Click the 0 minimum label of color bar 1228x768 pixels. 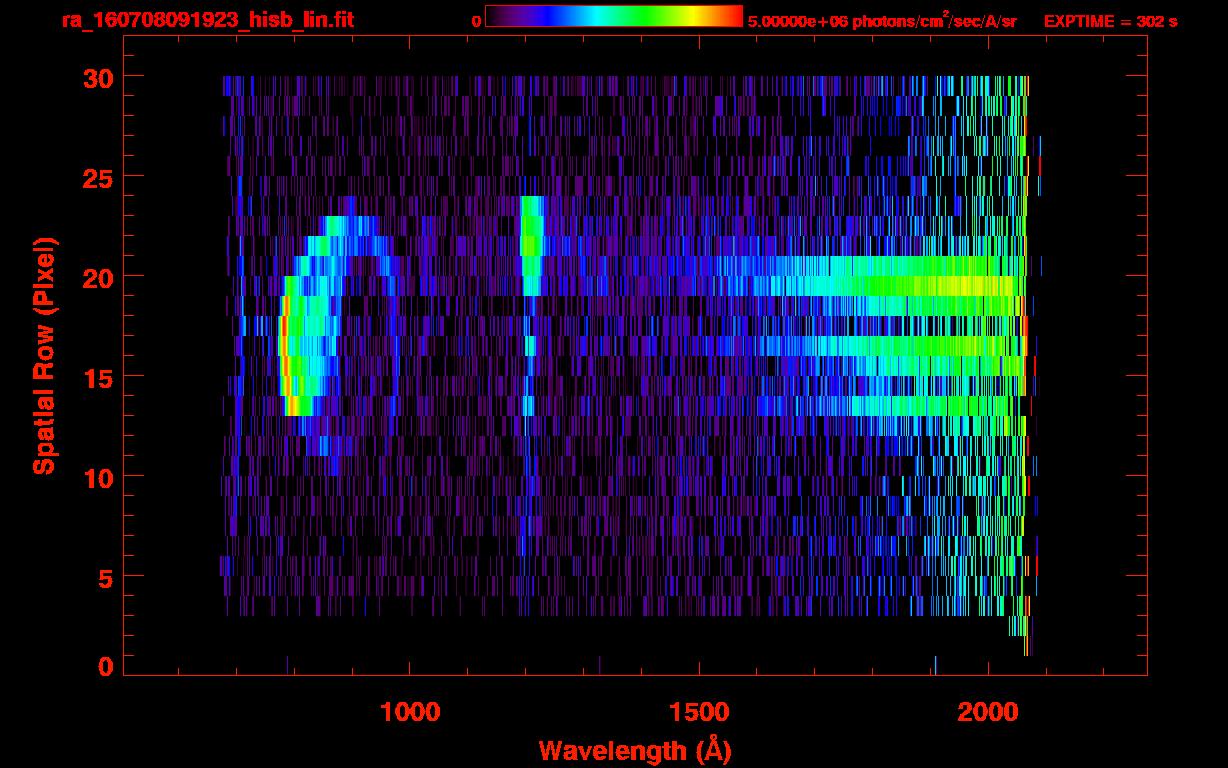pyautogui.click(x=476, y=21)
